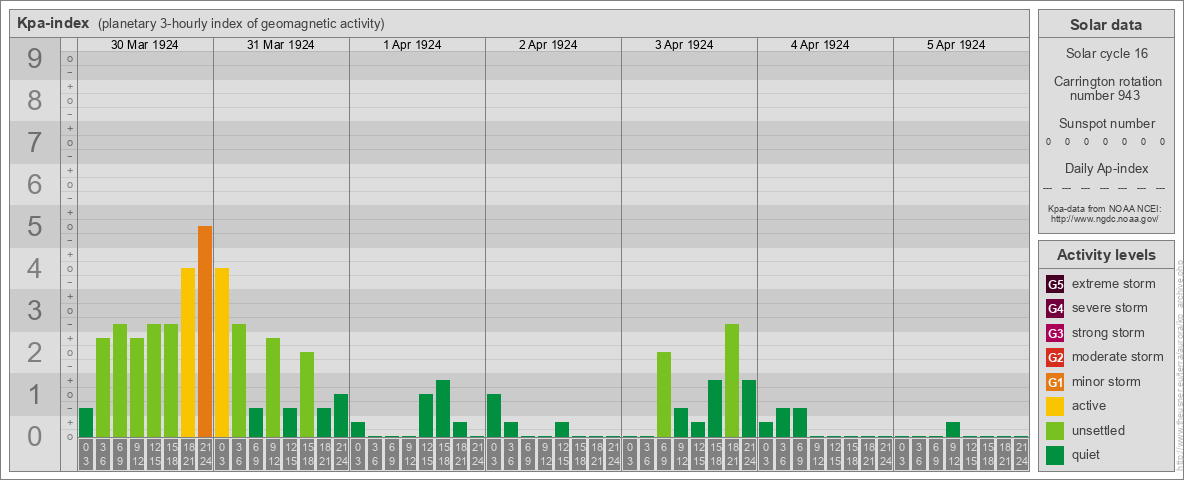Select the yellow 31 Mar 0-3 bar

tap(222, 352)
